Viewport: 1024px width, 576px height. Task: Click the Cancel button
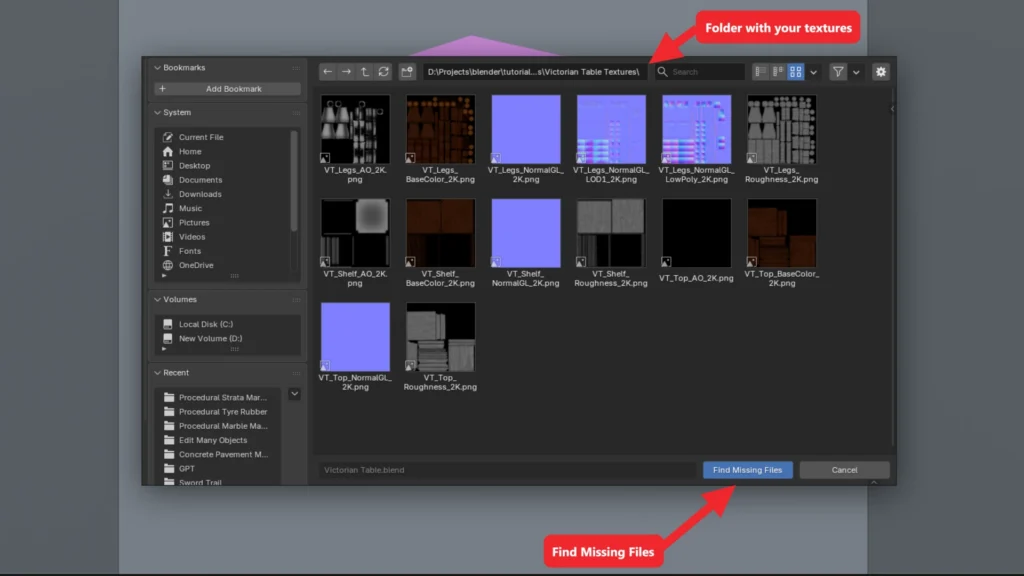(844, 470)
